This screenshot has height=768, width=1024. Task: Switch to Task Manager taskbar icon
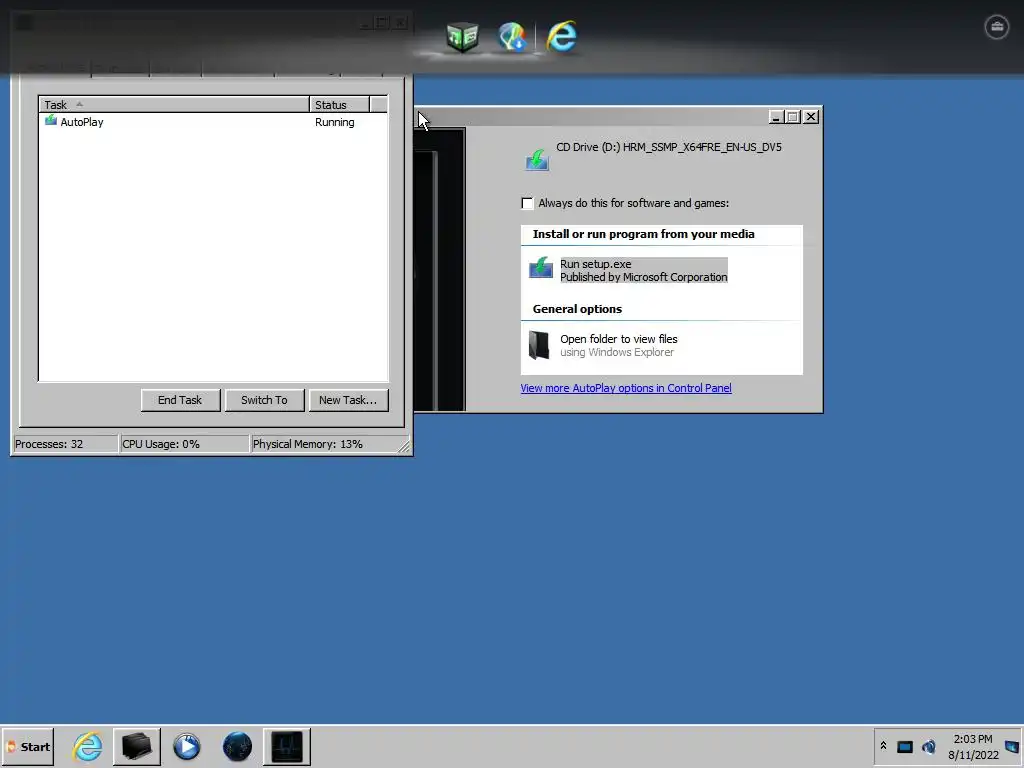pos(287,746)
